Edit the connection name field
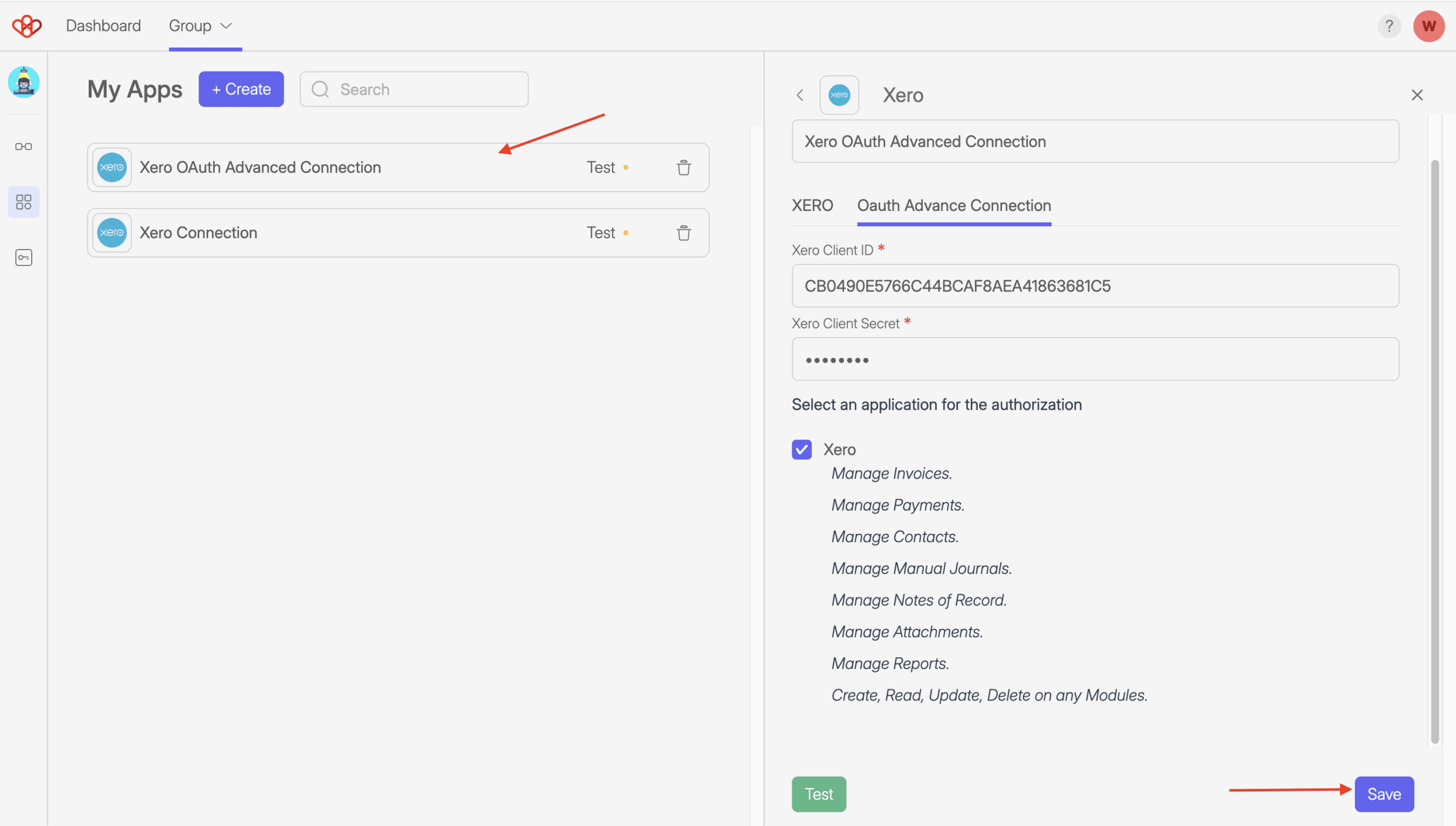1456x826 pixels. tap(1095, 142)
